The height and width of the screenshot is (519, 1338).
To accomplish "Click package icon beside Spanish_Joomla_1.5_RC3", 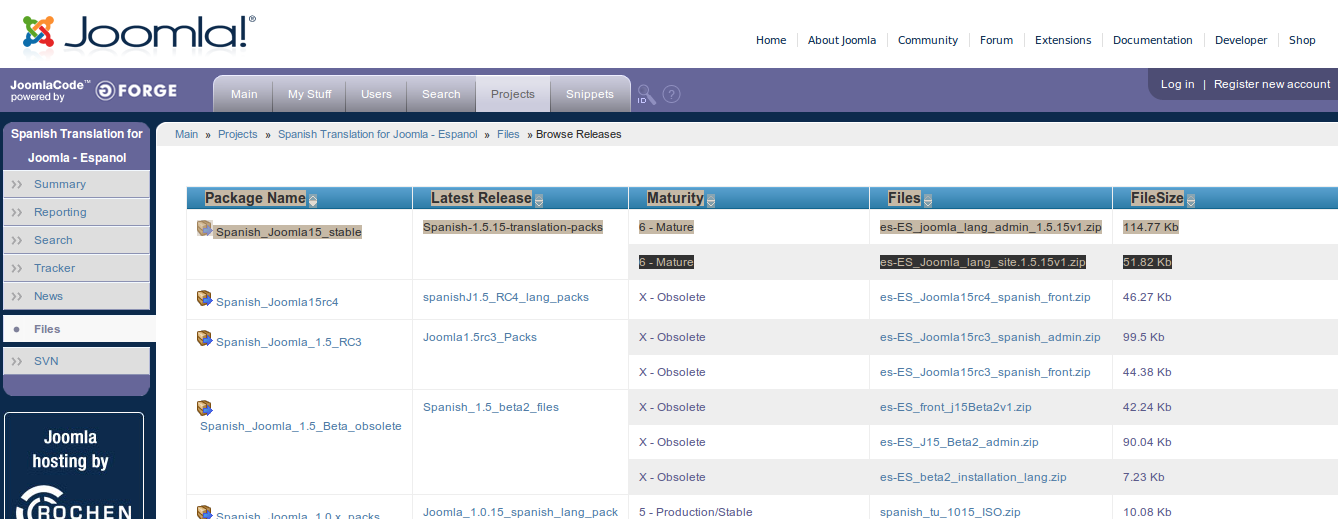I will tap(205, 338).
